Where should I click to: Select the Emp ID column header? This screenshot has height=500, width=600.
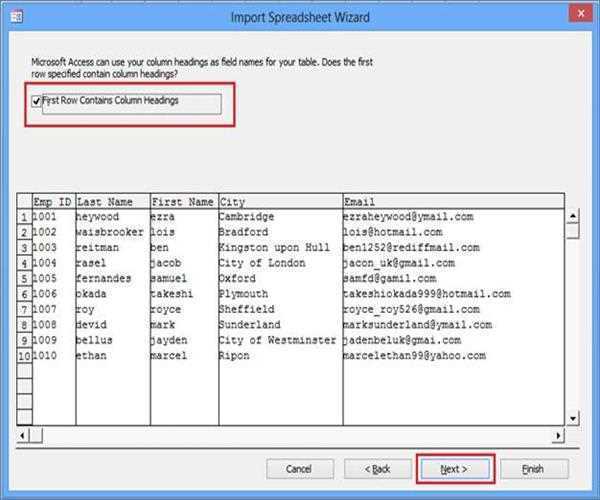[x=52, y=202]
